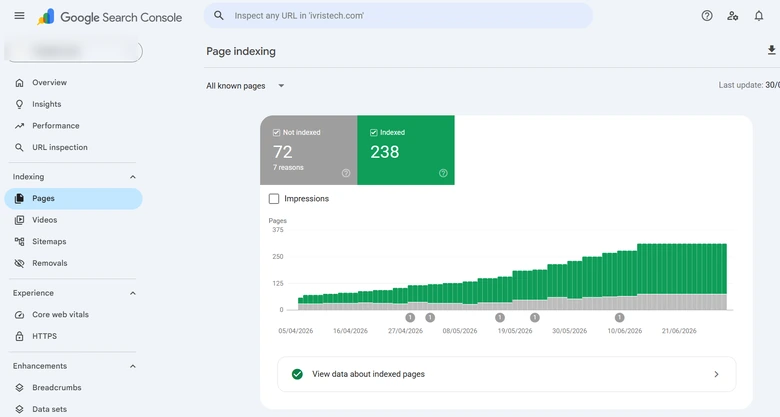Uncheck the Indexed checkbox
The width and height of the screenshot is (780, 417).
tap(374, 132)
